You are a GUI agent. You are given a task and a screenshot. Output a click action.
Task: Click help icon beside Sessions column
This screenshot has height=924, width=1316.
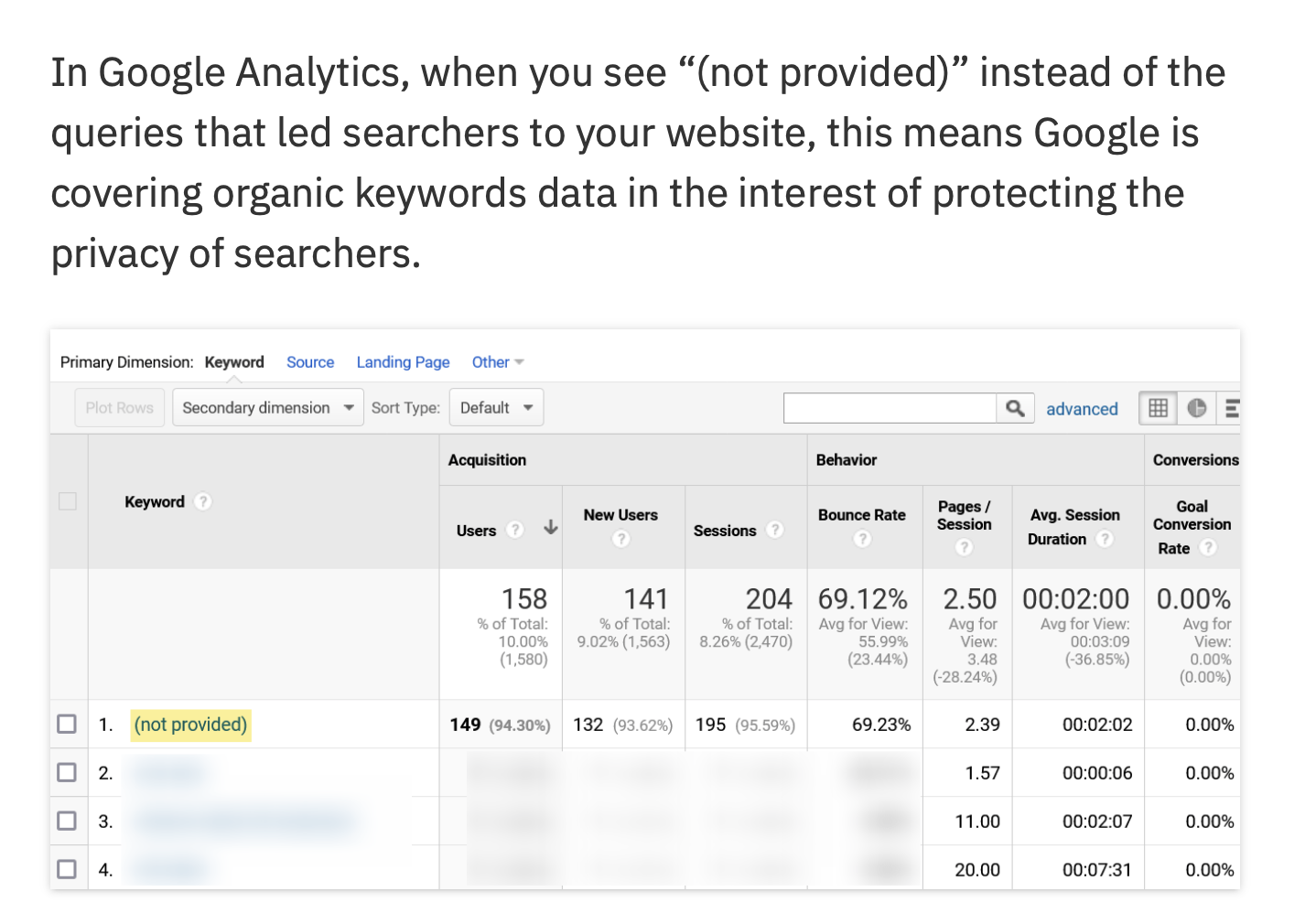774,530
